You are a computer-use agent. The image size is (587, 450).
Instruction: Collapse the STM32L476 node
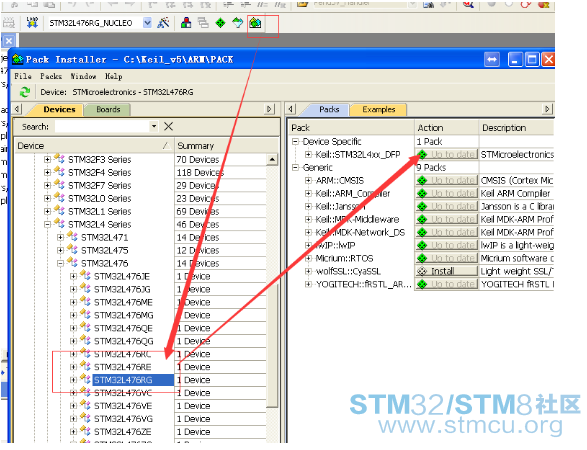tap(61, 264)
